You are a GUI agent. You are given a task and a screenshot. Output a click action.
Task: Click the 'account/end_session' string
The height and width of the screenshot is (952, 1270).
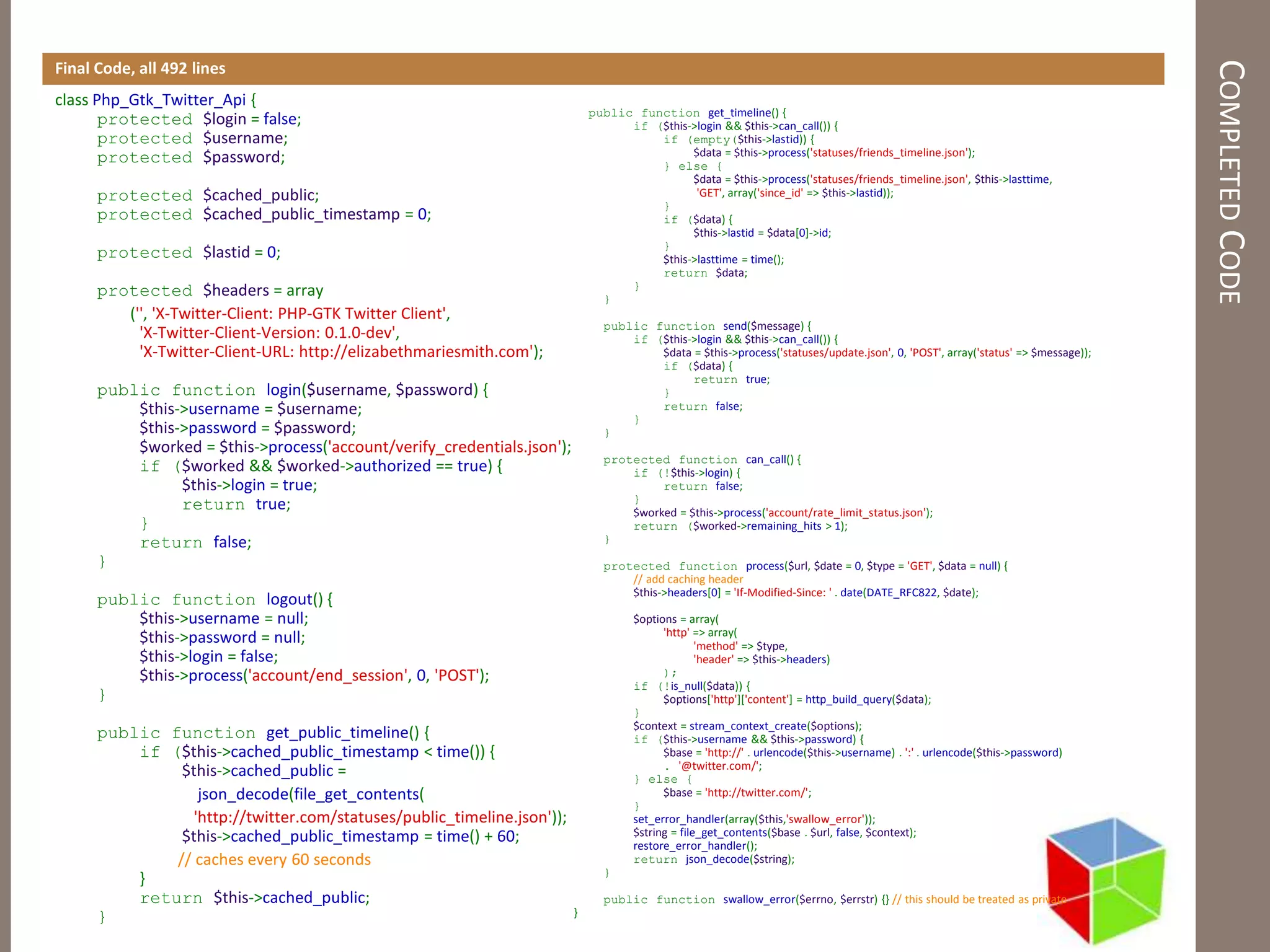tap(328, 676)
